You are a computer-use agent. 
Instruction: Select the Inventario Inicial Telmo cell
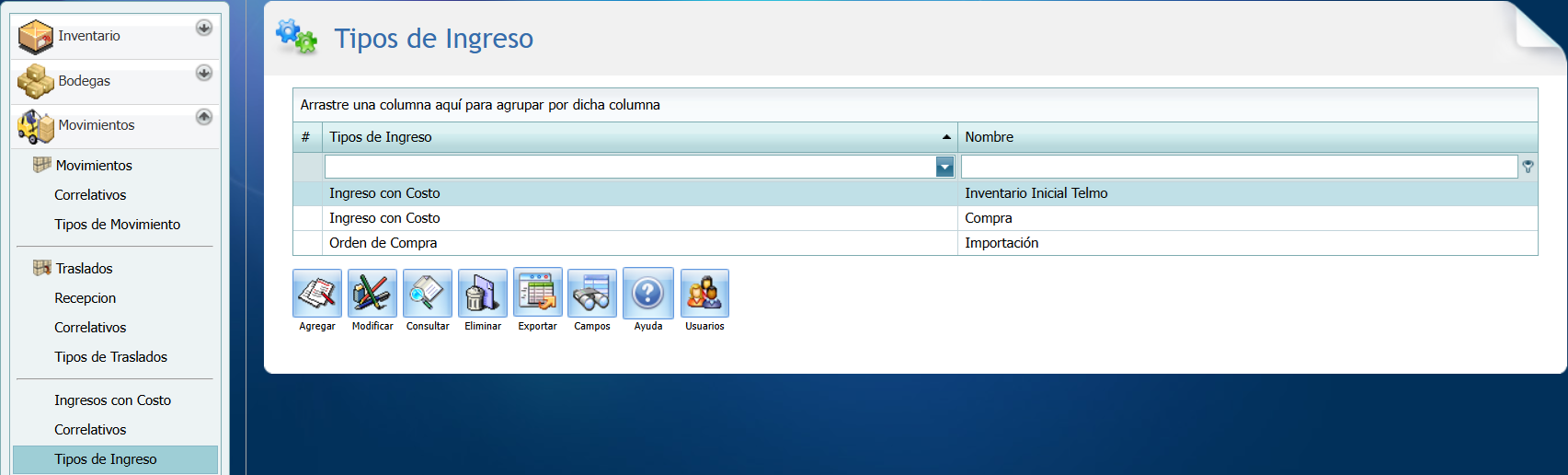[x=1248, y=193]
